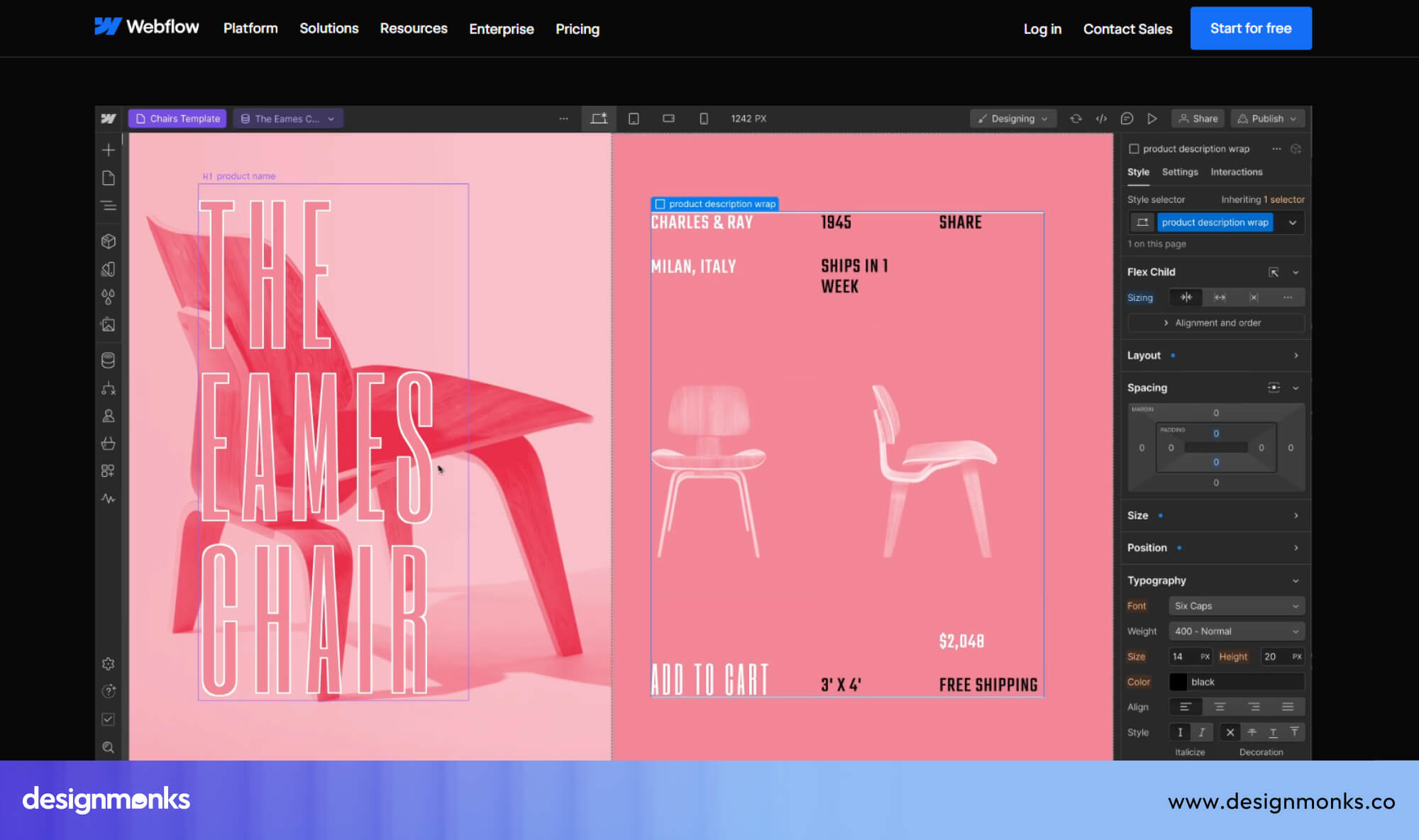Open the Assets image icon

pos(109,324)
